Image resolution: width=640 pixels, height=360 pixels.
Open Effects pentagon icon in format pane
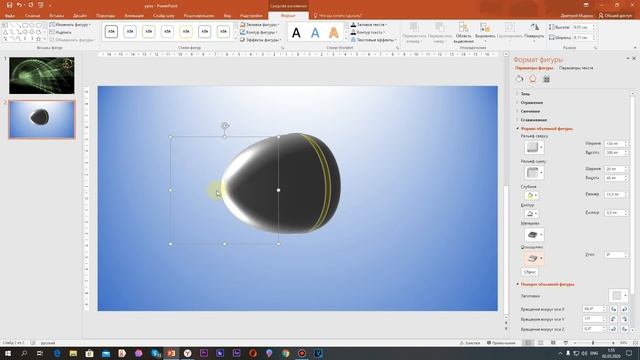(x=533, y=79)
